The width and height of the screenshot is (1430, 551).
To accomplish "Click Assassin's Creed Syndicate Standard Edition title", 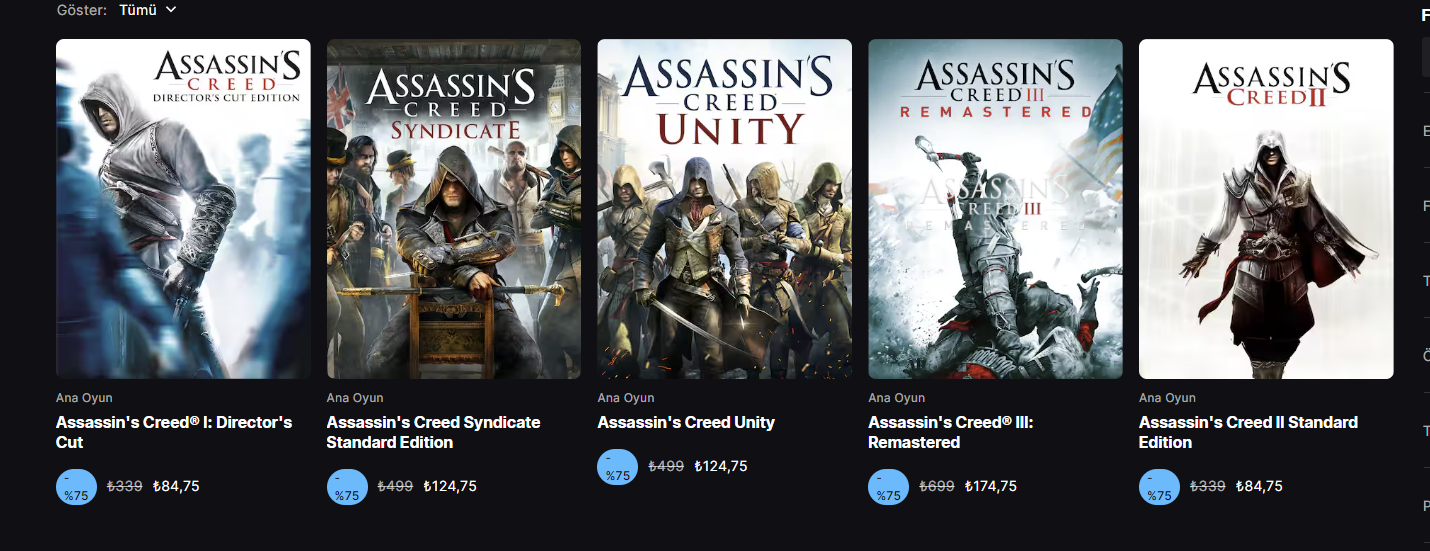I will (433, 432).
